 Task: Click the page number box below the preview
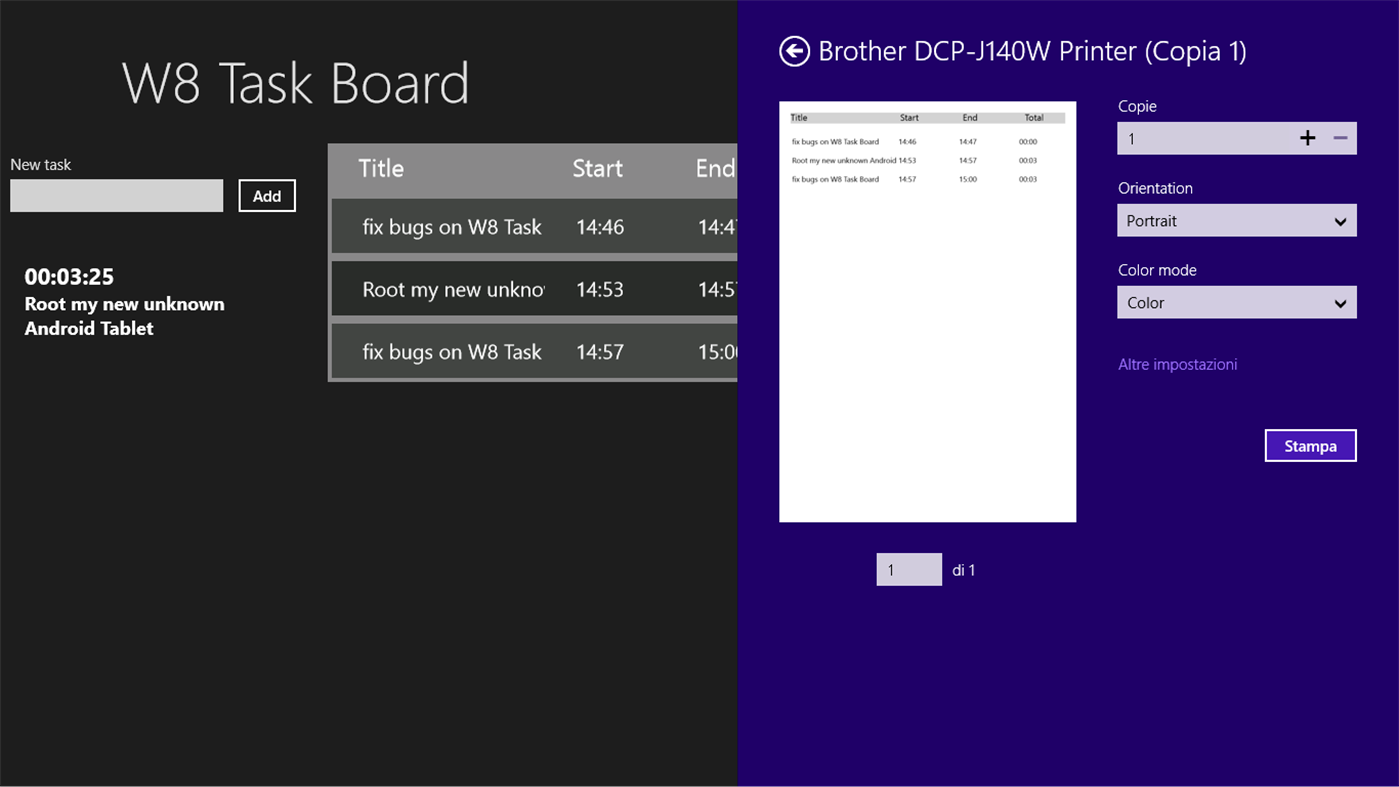click(x=908, y=569)
